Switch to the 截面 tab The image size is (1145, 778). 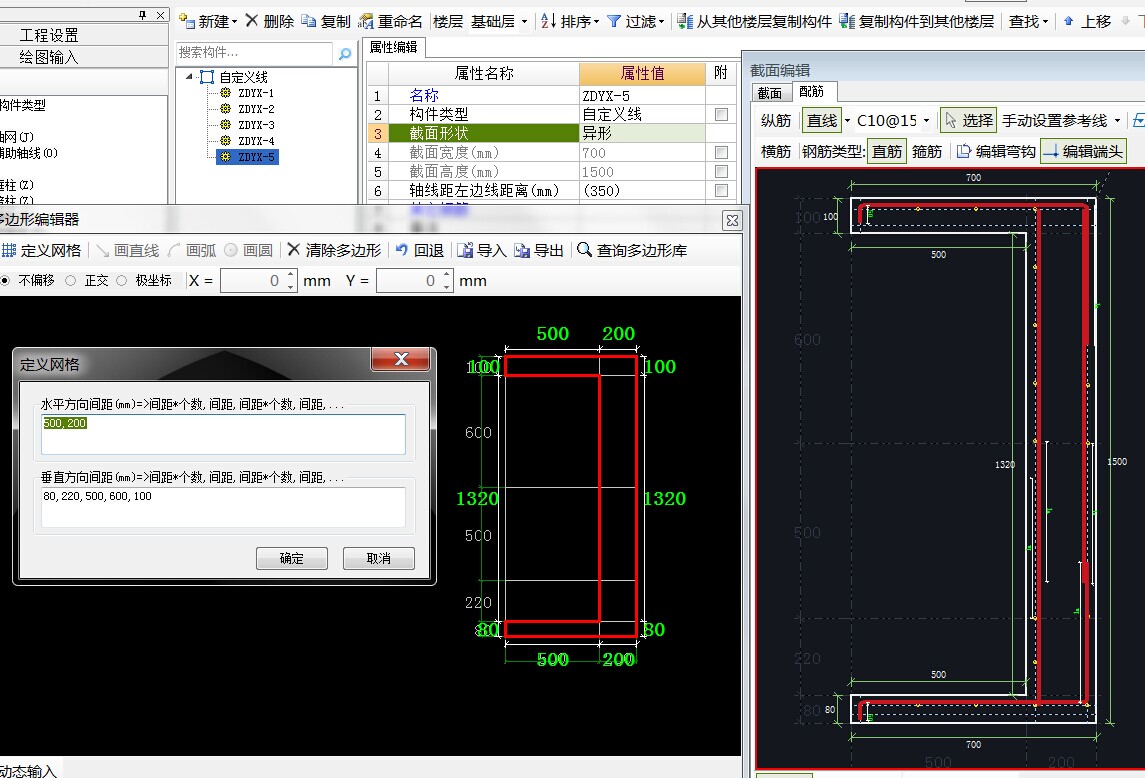(770, 93)
